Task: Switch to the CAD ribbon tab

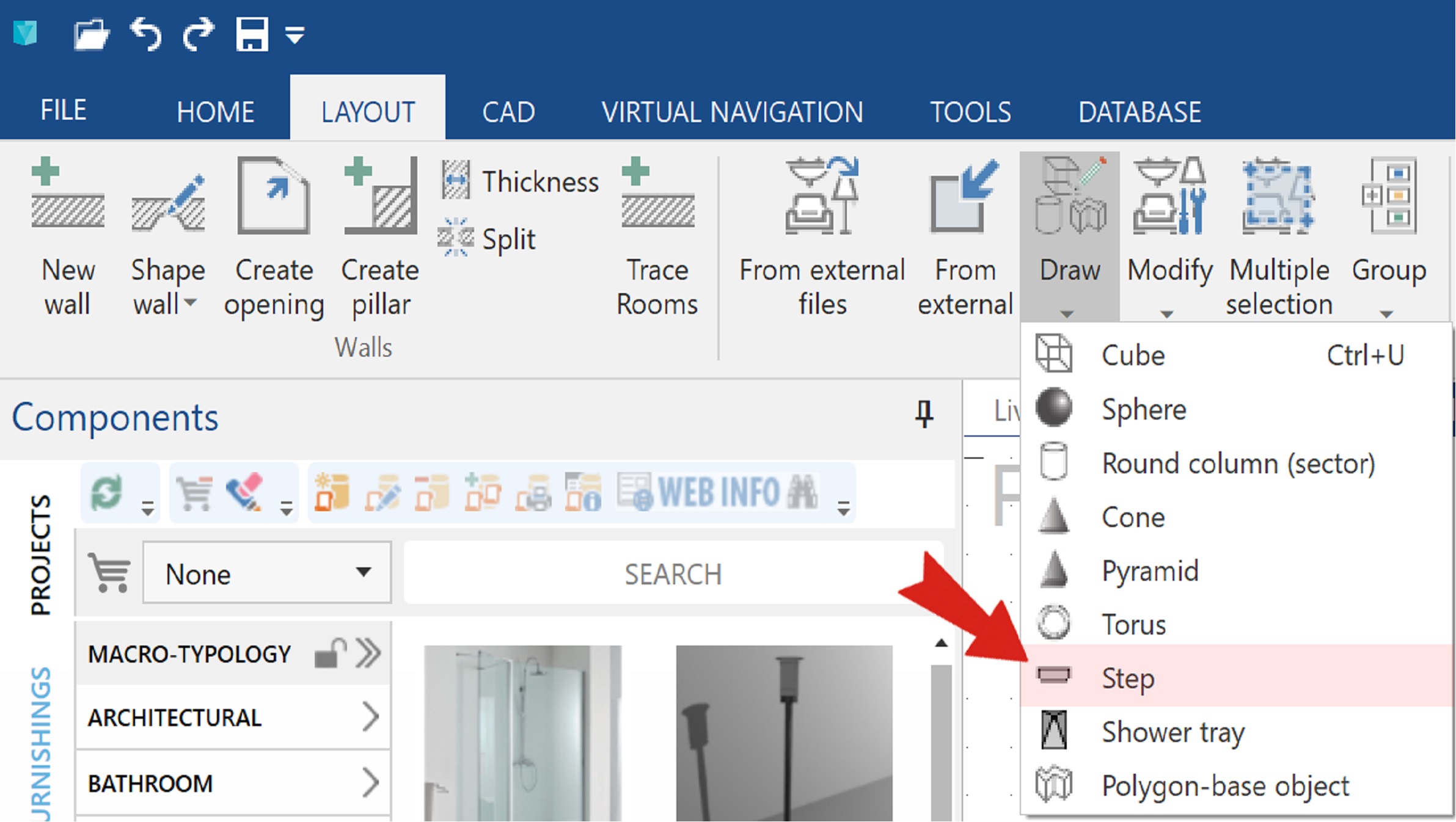Action: (508, 112)
